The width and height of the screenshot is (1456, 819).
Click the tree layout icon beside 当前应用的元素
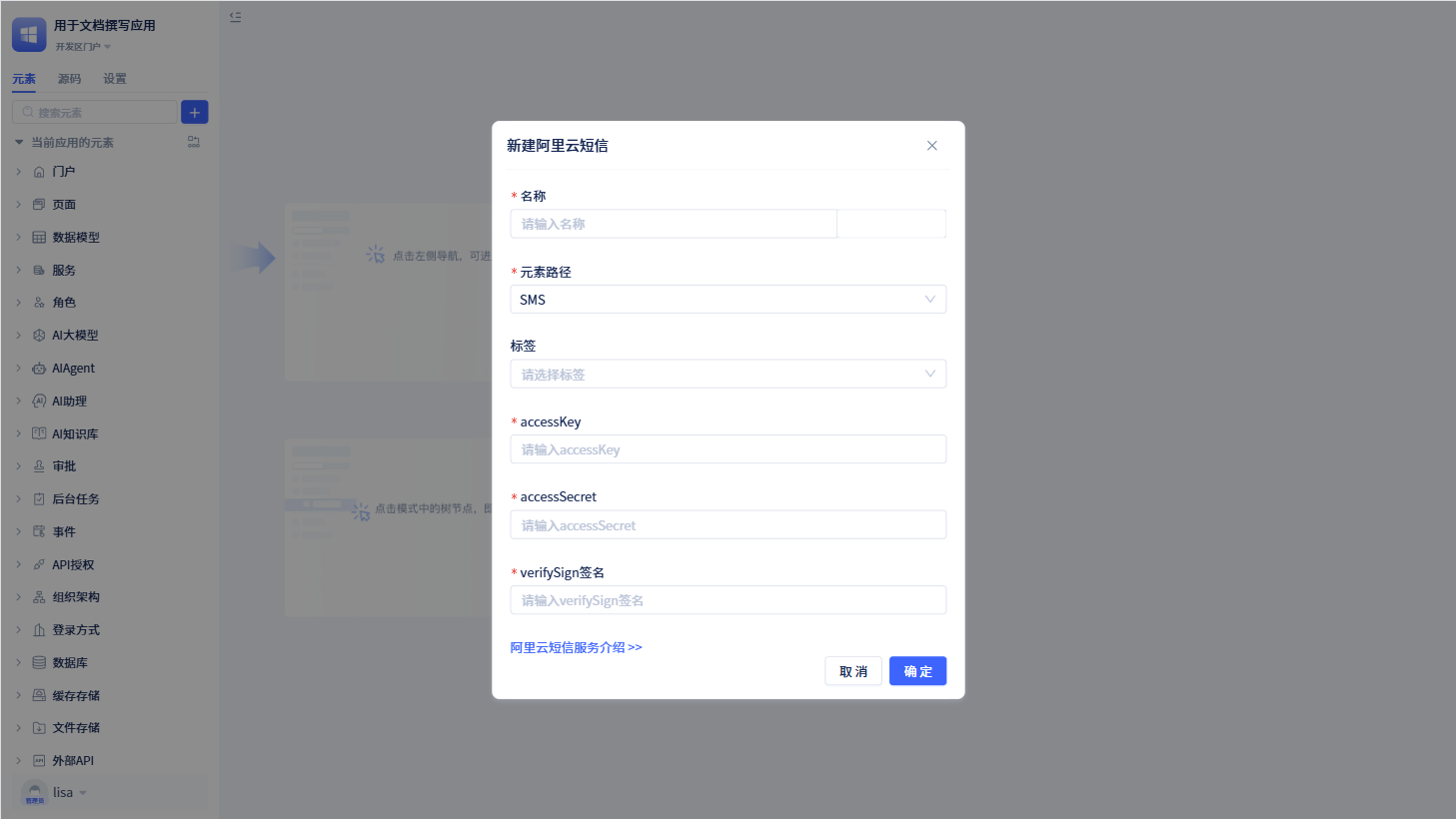[194, 142]
